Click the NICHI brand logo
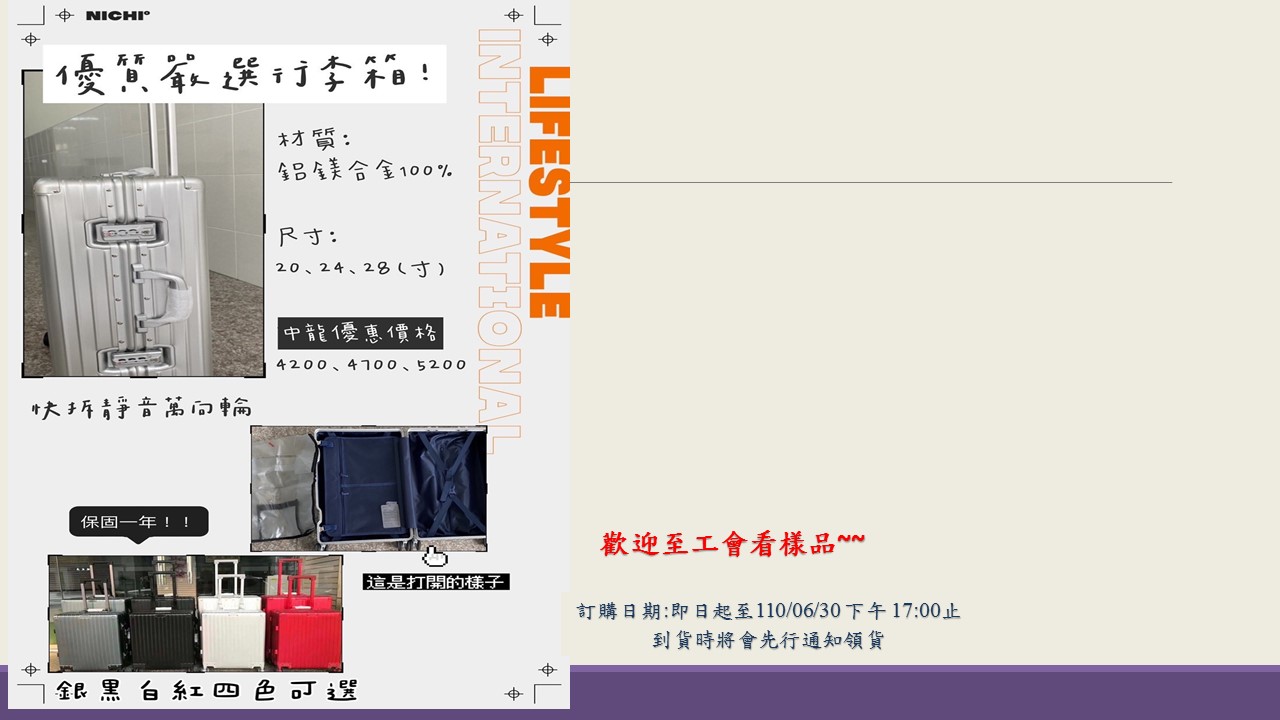This screenshot has width=1280, height=720. (117, 15)
